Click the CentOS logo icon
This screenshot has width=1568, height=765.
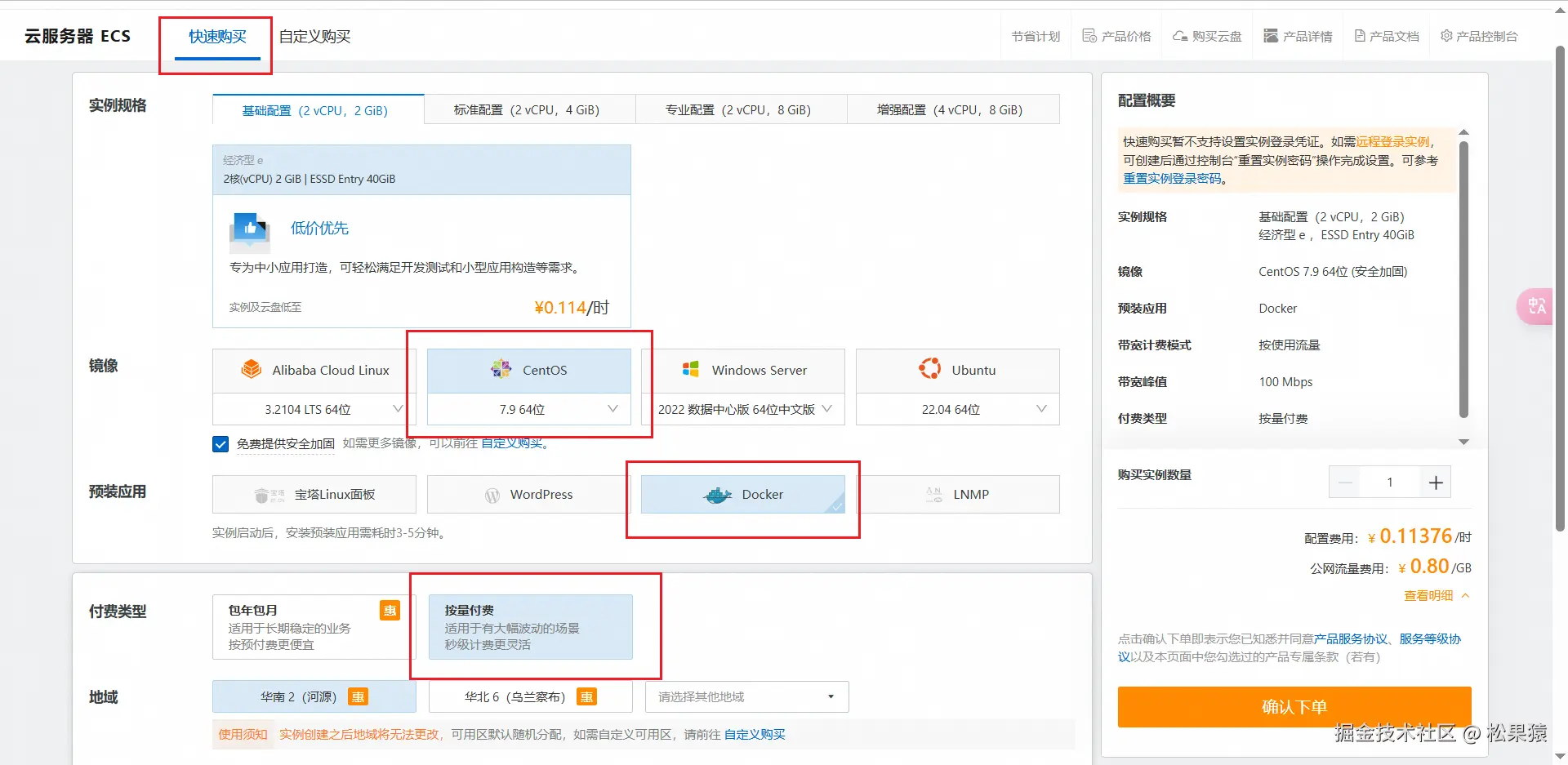[501, 370]
